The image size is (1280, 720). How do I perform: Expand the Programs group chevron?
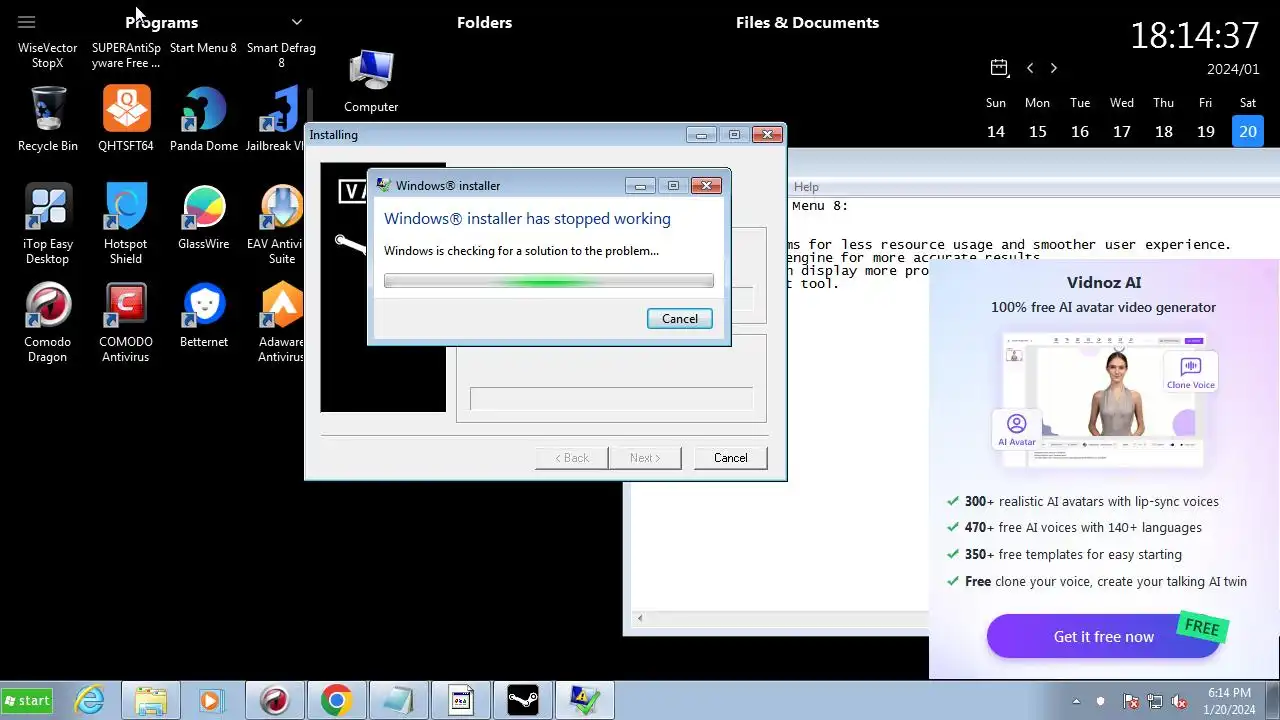[297, 22]
